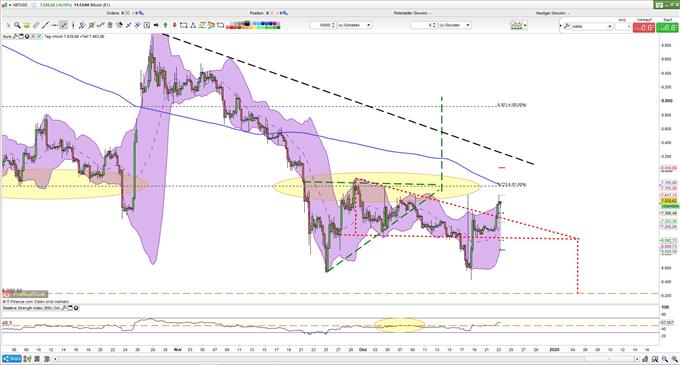
Task: Select the green up arrow marker tool
Action: (x=165, y=25)
